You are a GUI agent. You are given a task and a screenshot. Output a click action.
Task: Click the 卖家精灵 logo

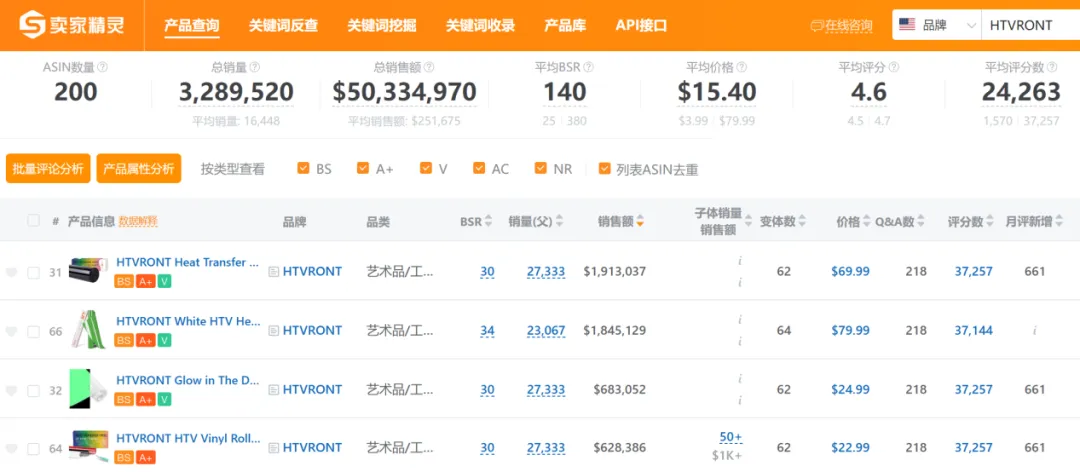pyautogui.click(x=72, y=25)
